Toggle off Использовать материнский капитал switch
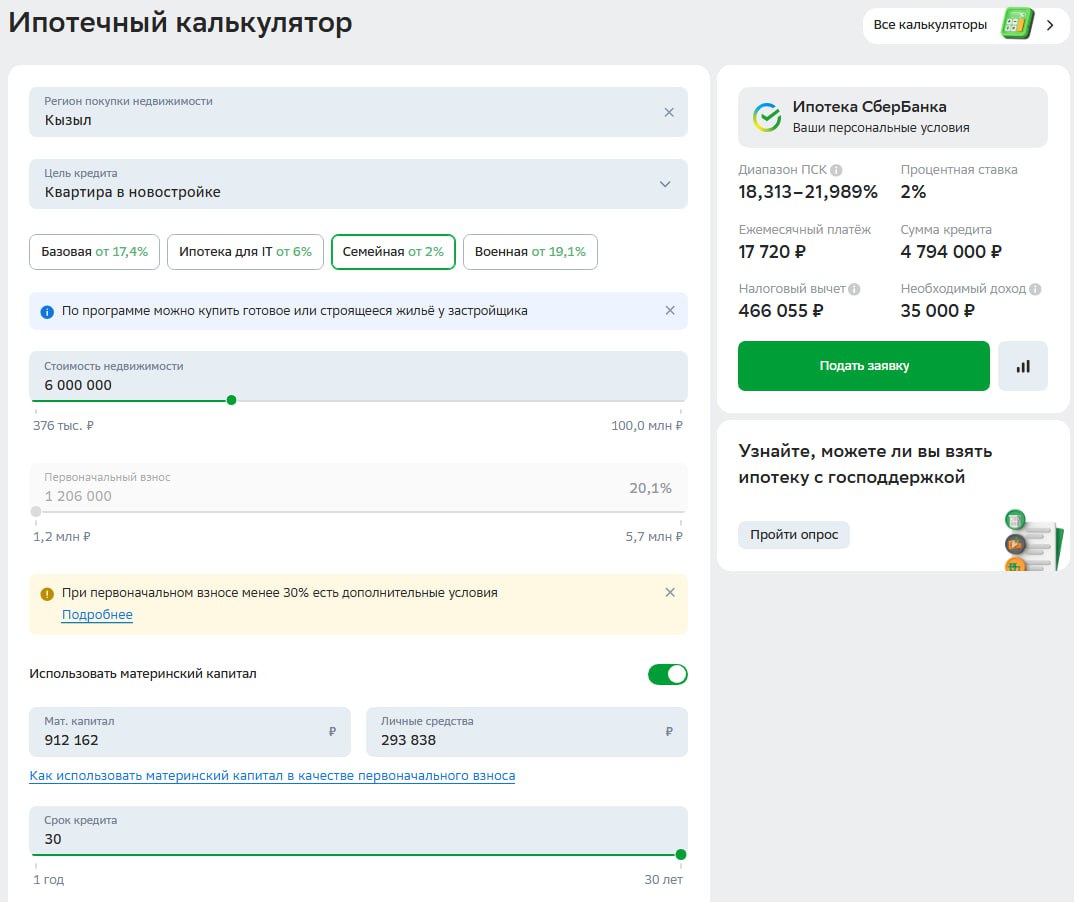The width and height of the screenshot is (1074, 902). click(x=667, y=674)
